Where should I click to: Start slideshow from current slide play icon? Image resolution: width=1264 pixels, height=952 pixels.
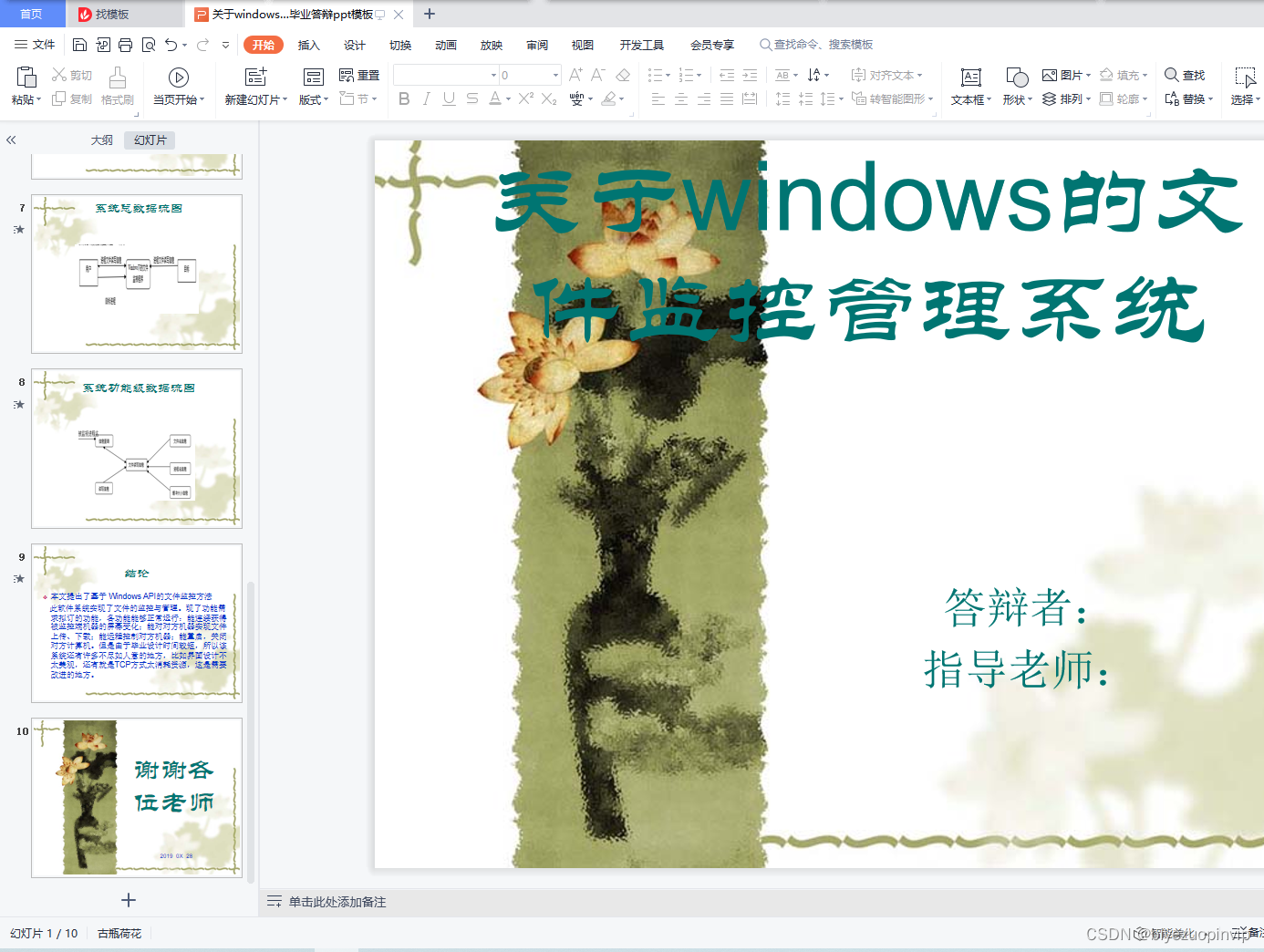179,78
